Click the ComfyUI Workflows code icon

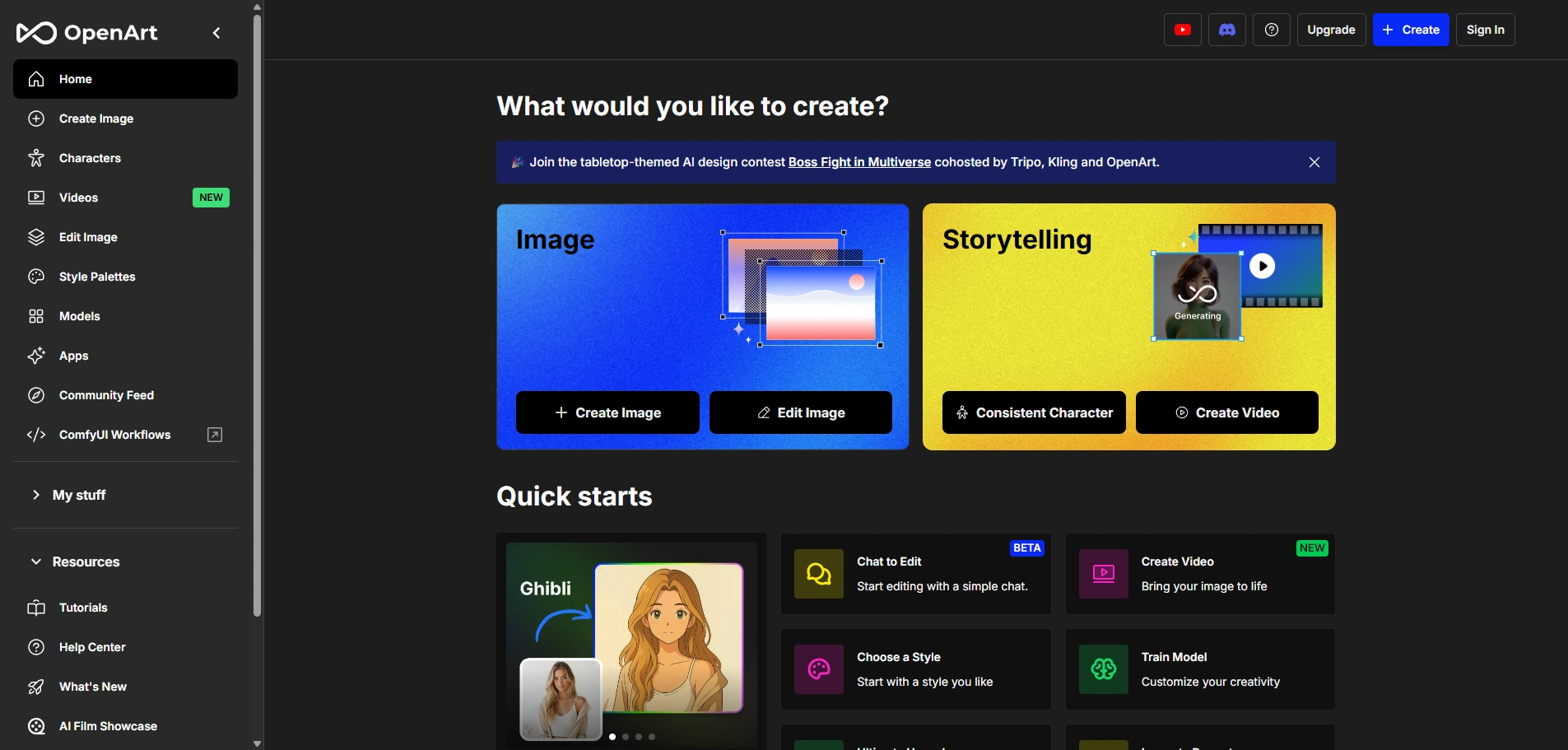[x=36, y=435]
